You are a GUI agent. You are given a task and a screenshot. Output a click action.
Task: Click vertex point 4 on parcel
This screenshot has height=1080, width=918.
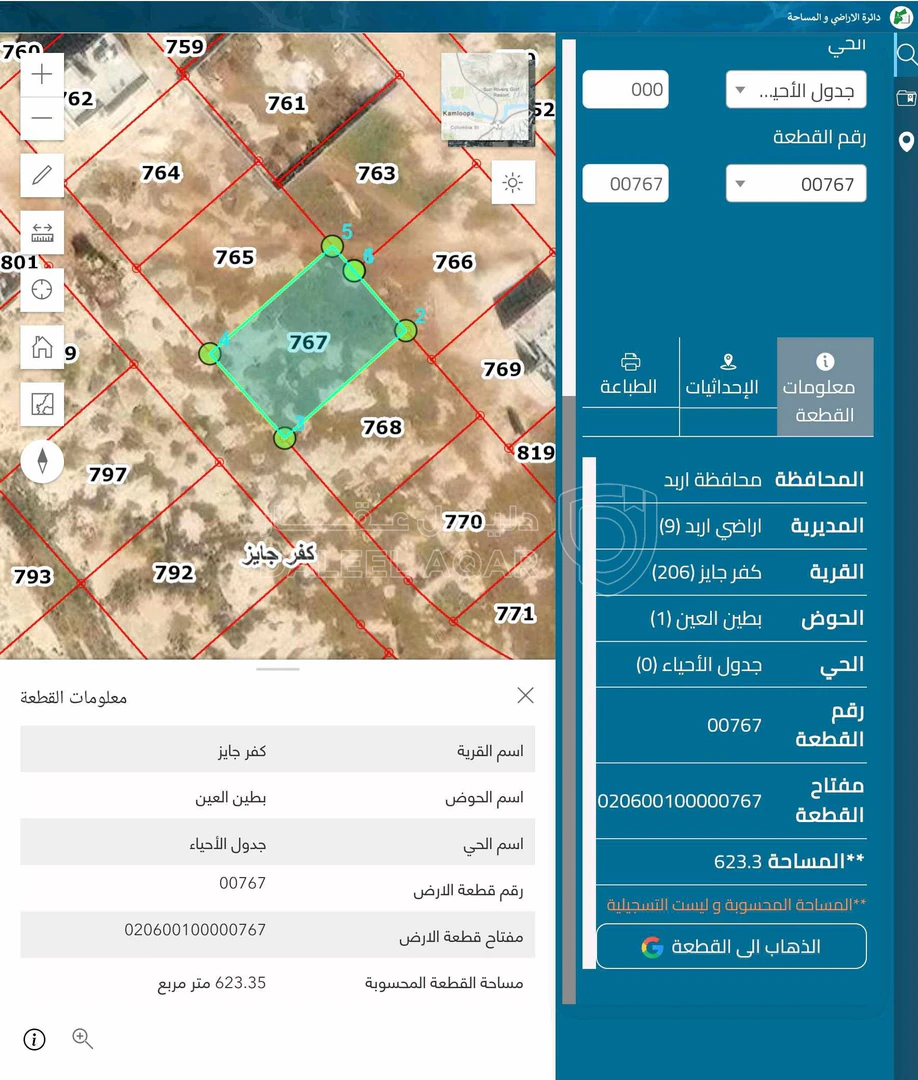[209, 354]
